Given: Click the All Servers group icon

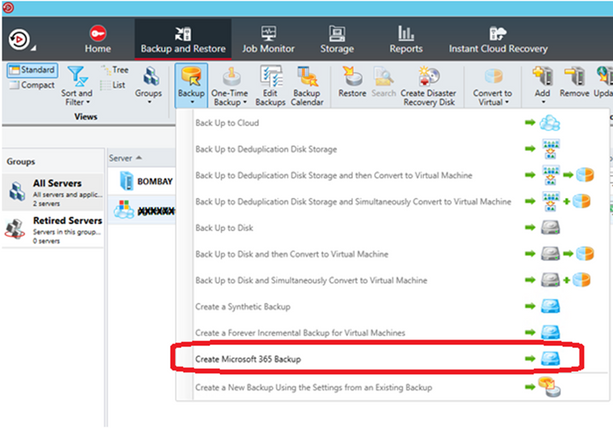Looking at the screenshot, I should (x=17, y=192).
